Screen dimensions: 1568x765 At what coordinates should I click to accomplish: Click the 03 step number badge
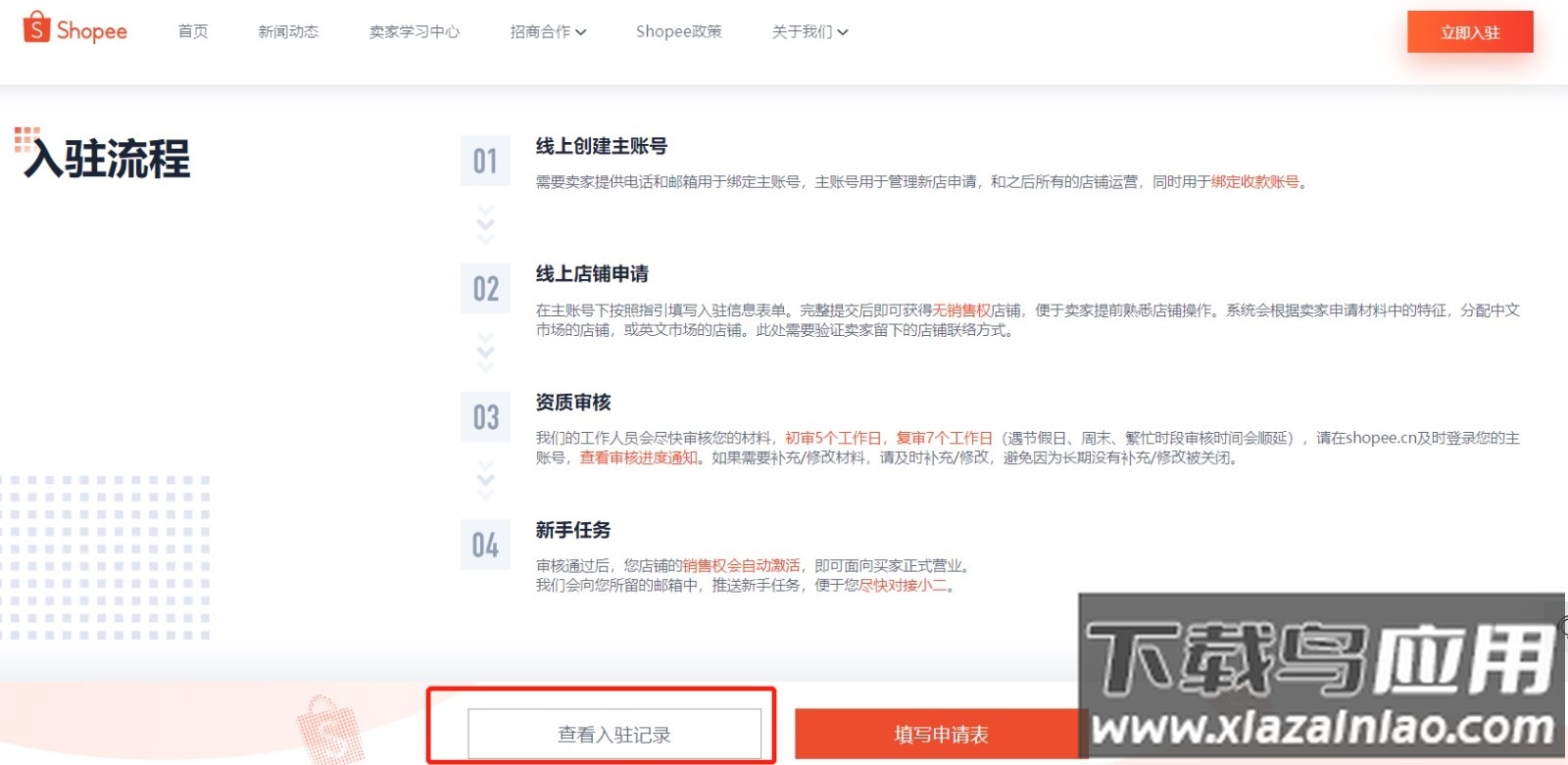pyautogui.click(x=485, y=417)
